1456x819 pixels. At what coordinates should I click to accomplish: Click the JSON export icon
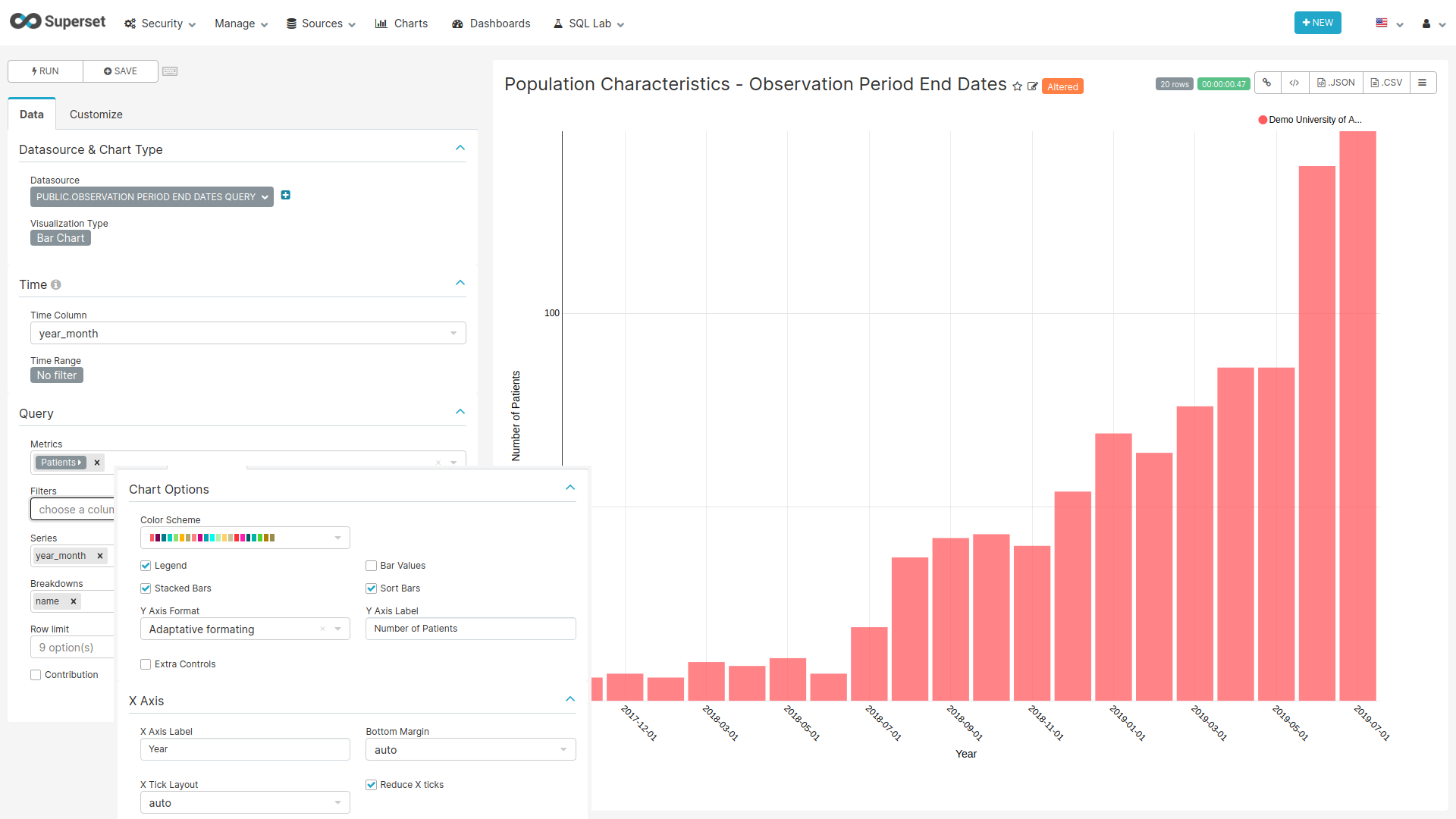[x=1338, y=84]
